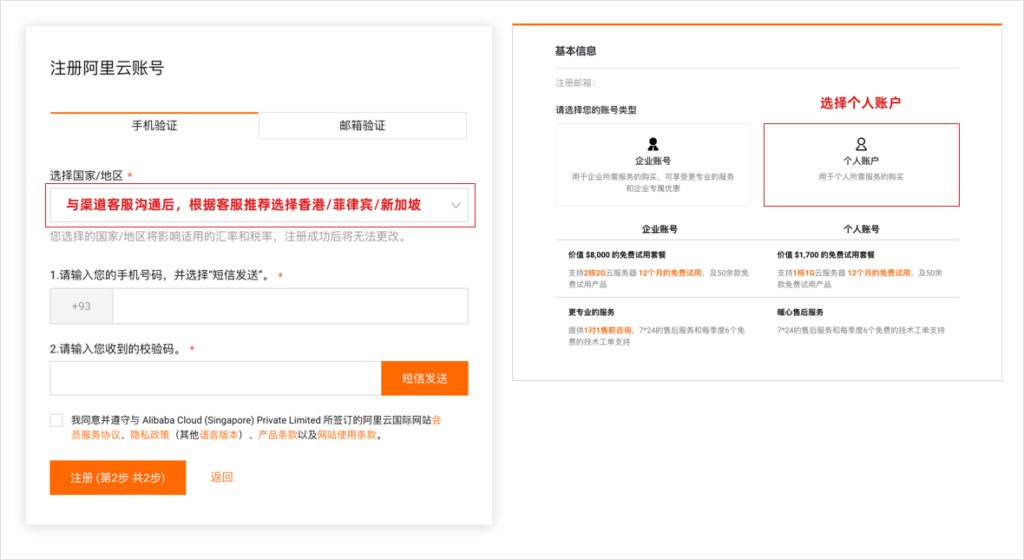Open the 产品条款 link

tap(278, 435)
